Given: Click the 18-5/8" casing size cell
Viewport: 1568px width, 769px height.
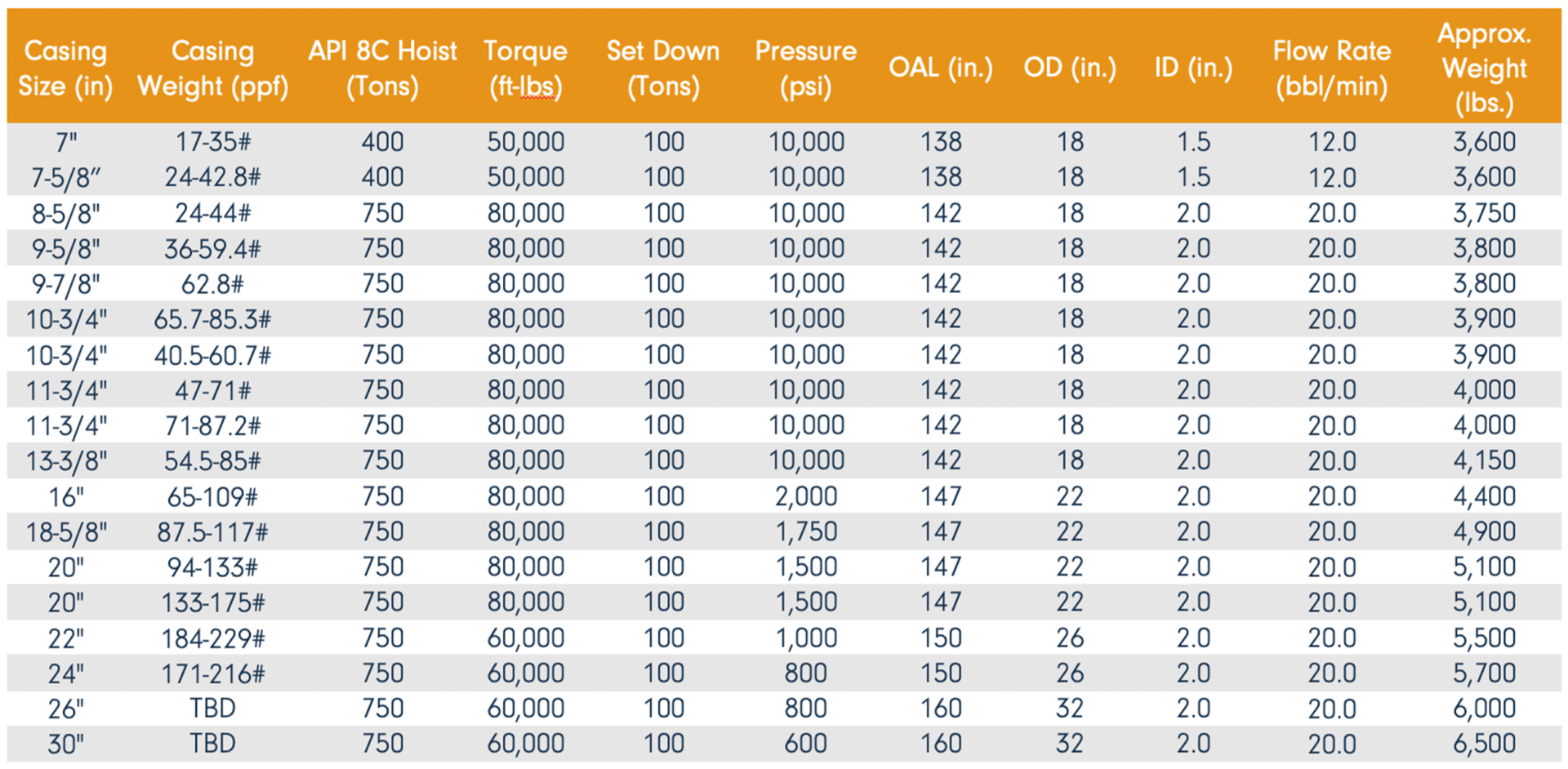Looking at the screenshot, I should pyautogui.click(x=65, y=532).
